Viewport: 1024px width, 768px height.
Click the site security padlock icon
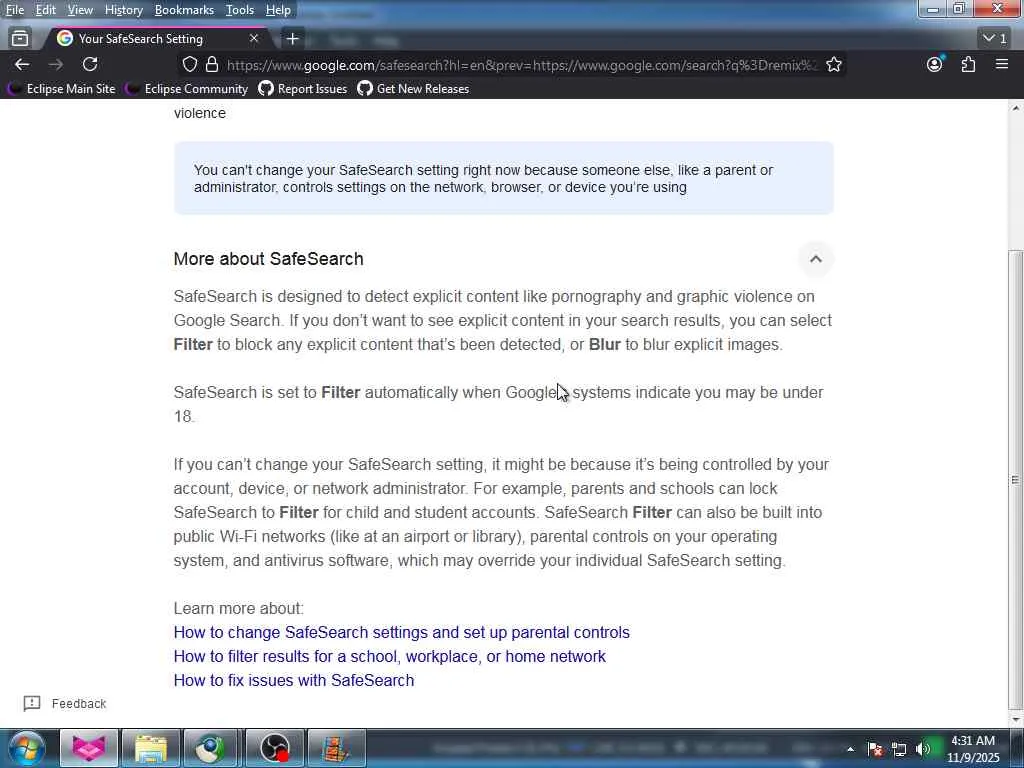212,65
